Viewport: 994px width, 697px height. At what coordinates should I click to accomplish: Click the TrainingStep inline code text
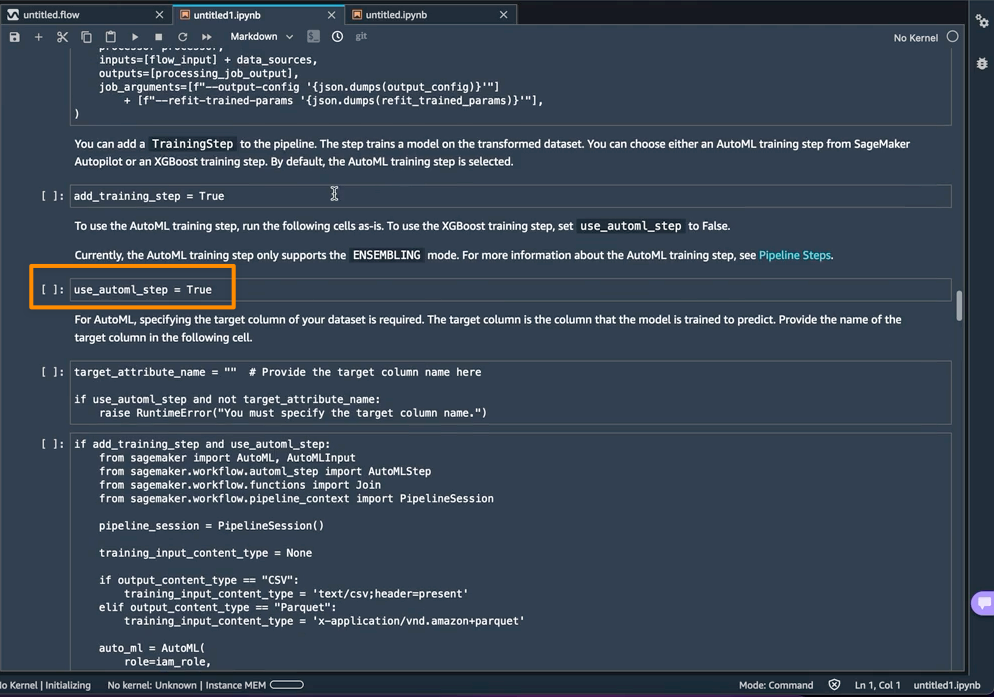(x=193, y=144)
